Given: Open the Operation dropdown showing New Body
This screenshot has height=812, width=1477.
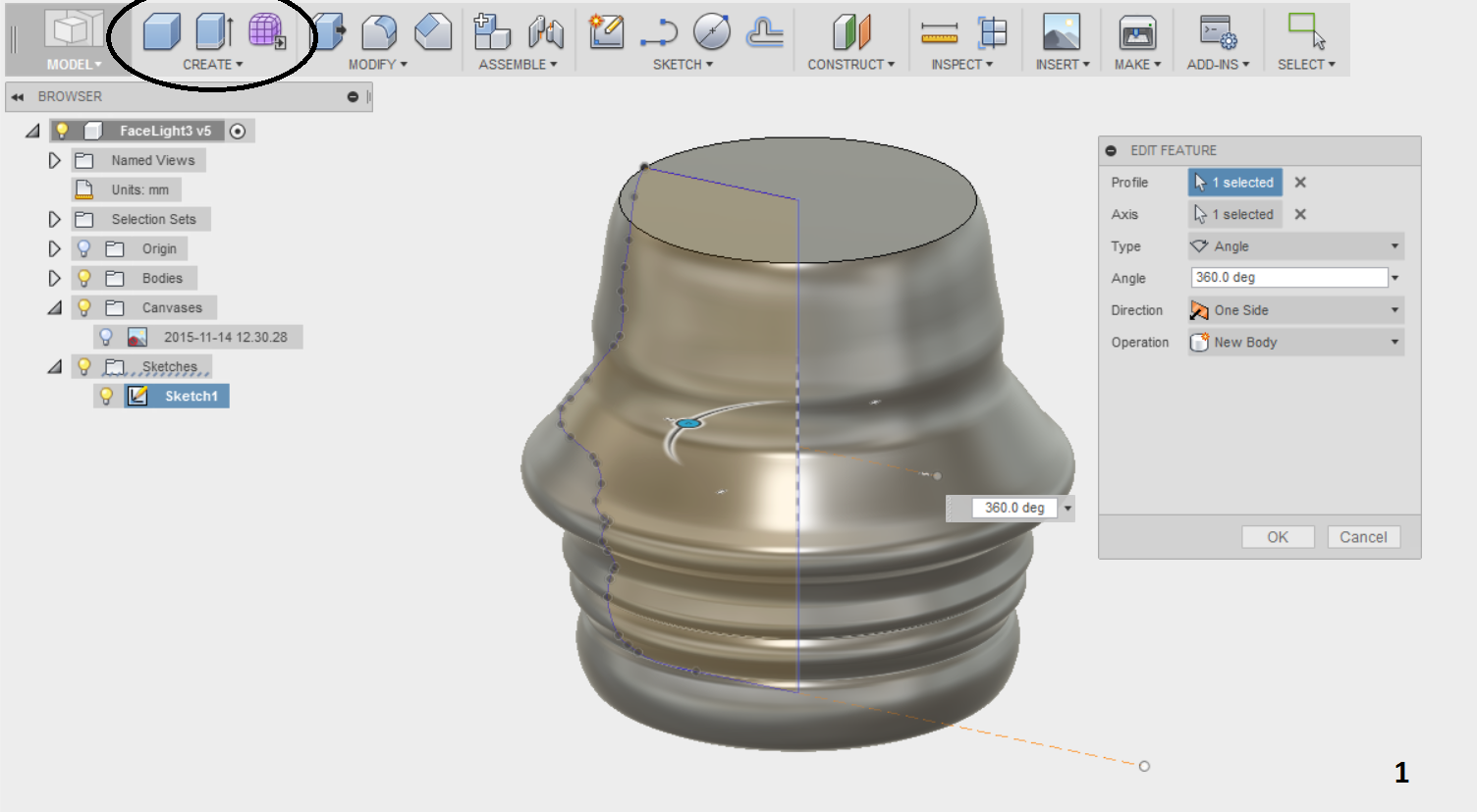Looking at the screenshot, I should [x=1296, y=342].
